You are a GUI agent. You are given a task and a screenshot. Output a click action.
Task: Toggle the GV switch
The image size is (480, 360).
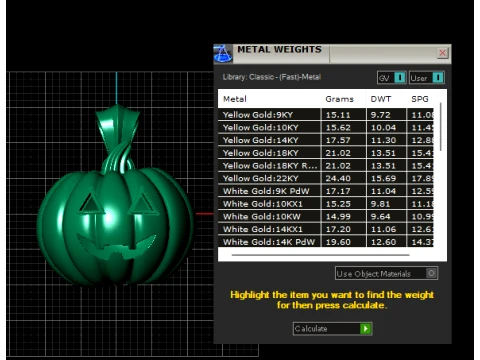click(x=392, y=78)
